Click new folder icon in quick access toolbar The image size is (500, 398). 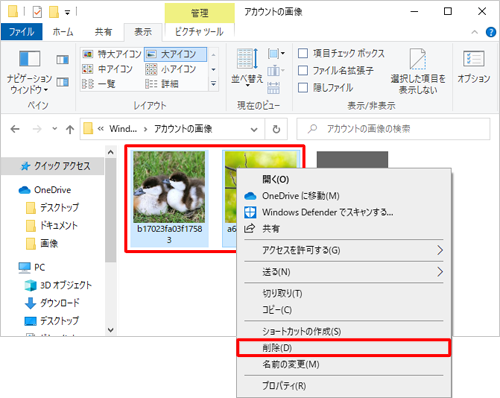click(54, 12)
